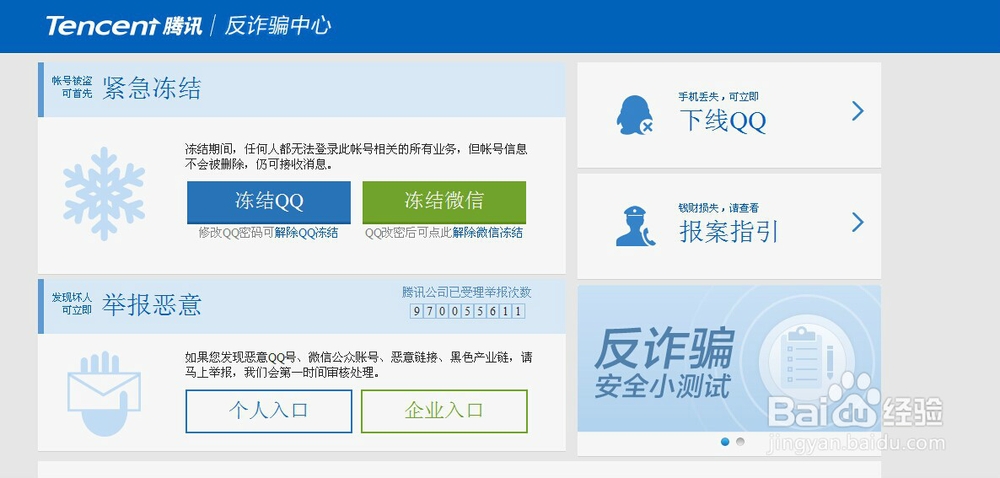Click the green 冻结微信 button
1000x478 pixels.
444,201
